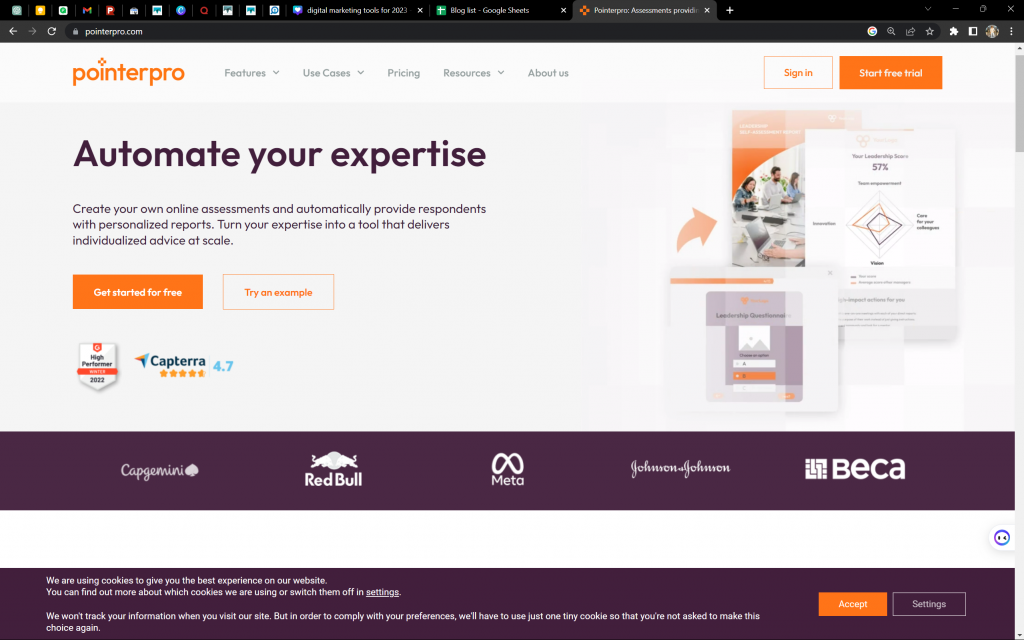Bookmark this page with star icon
The image size is (1024, 640).
point(929,31)
